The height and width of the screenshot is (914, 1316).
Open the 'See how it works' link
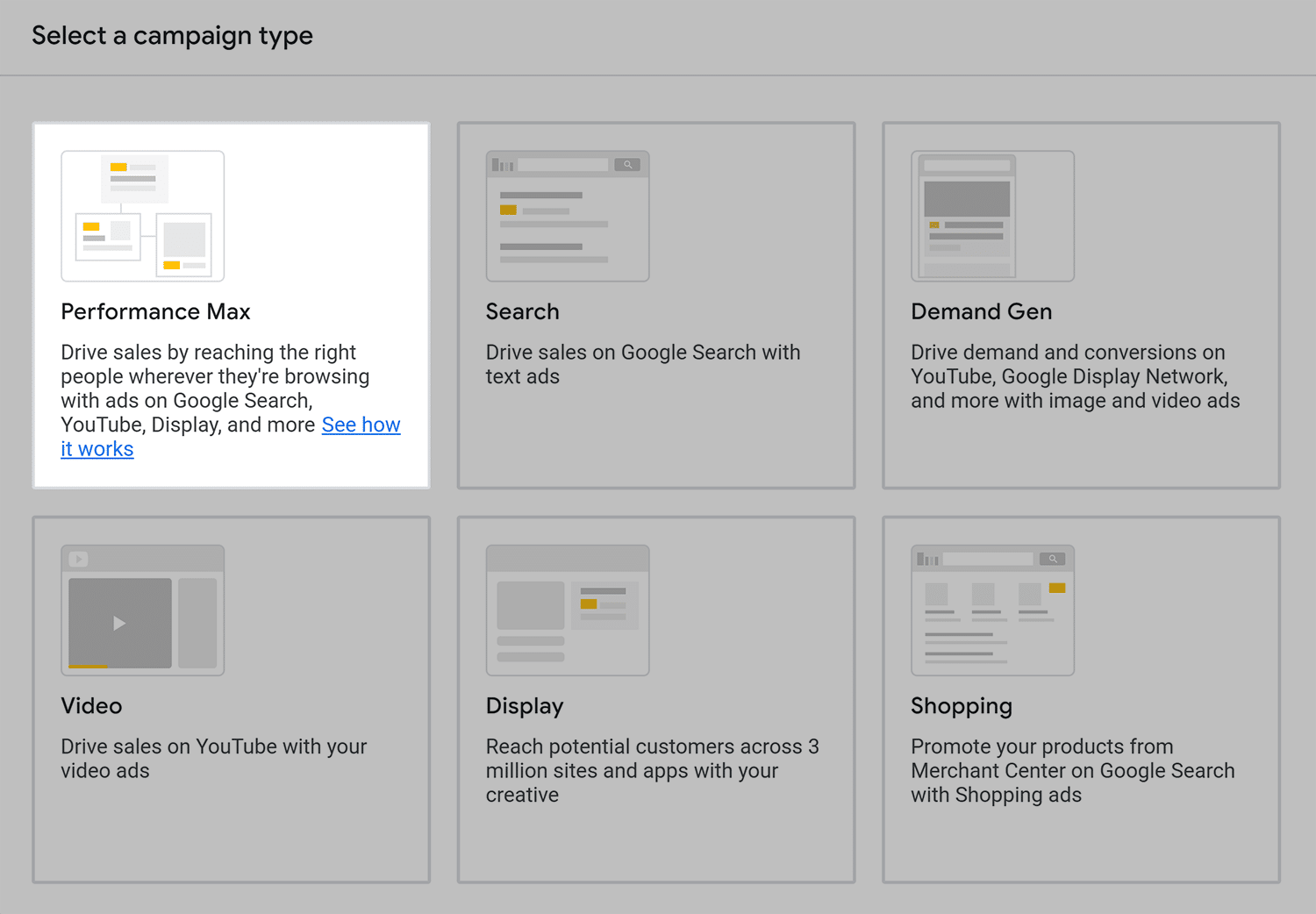coord(361,425)
